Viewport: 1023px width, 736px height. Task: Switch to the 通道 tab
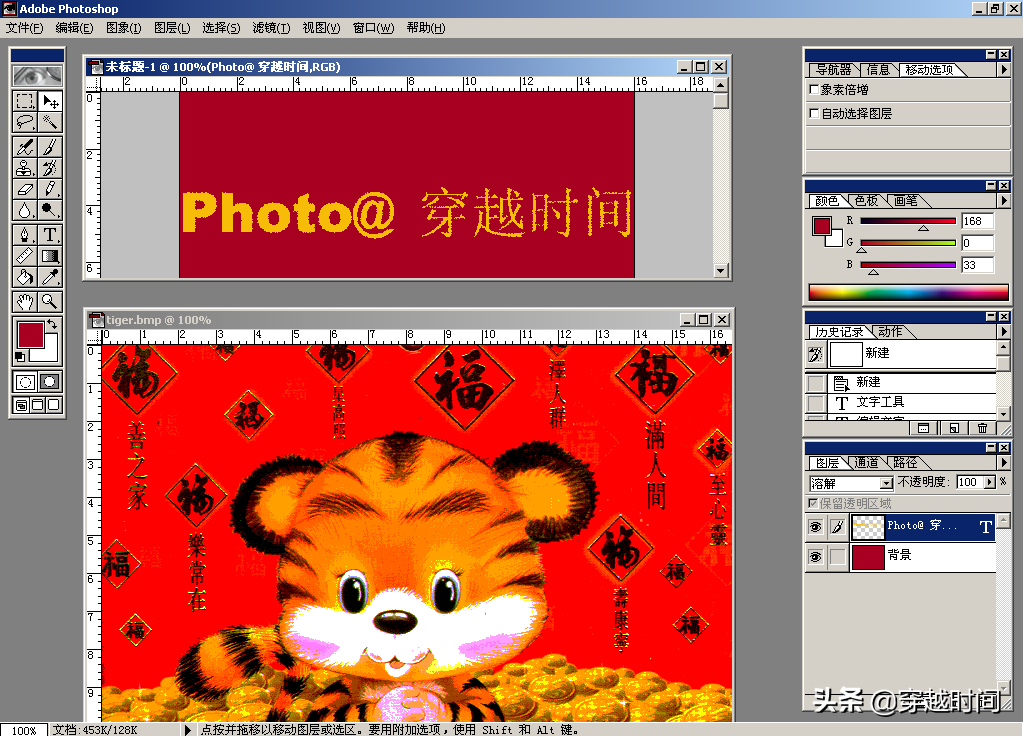pos(866,463)
